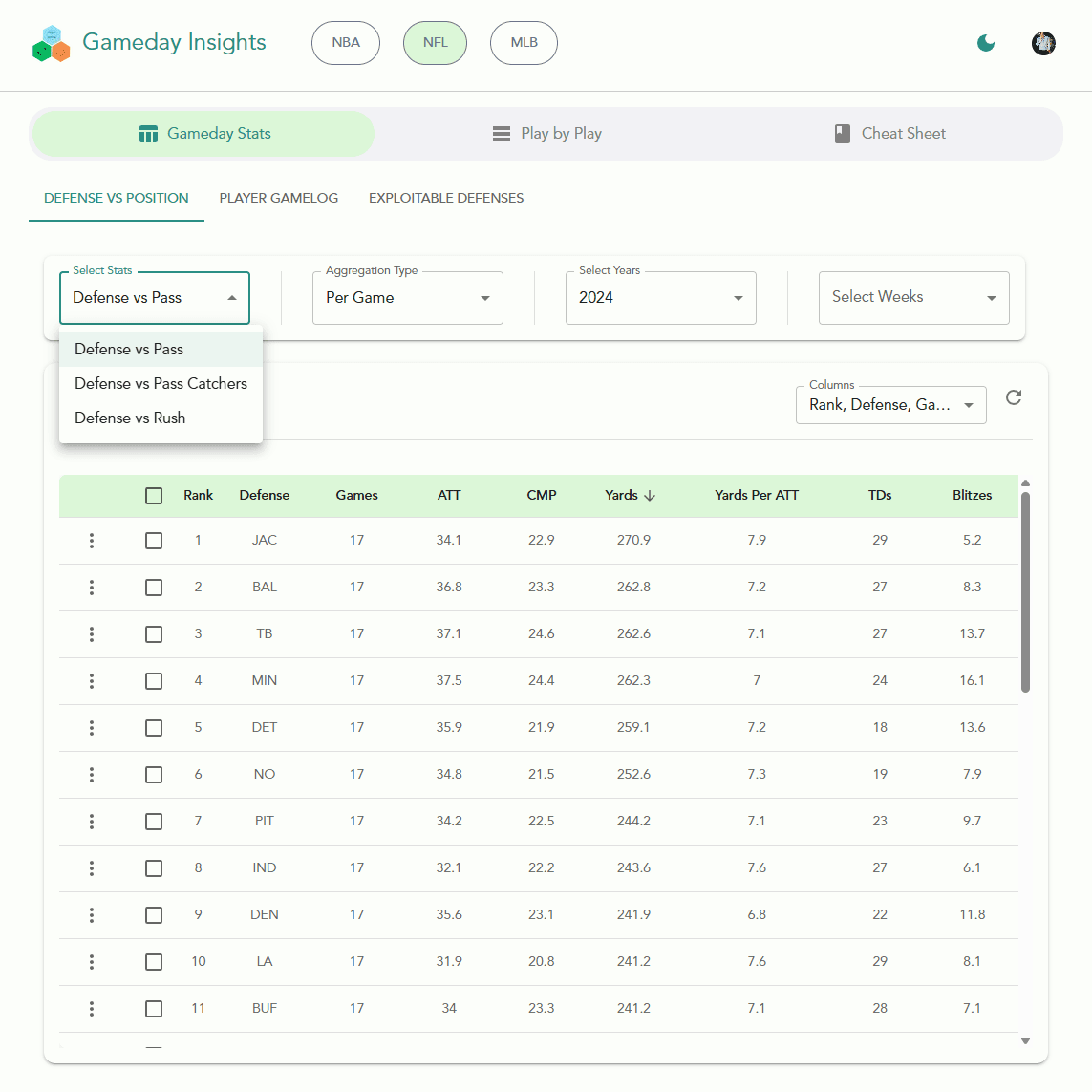Select Defense vs Rush from the stats list
The image size is (1092, 1092).
coord(129,418)
